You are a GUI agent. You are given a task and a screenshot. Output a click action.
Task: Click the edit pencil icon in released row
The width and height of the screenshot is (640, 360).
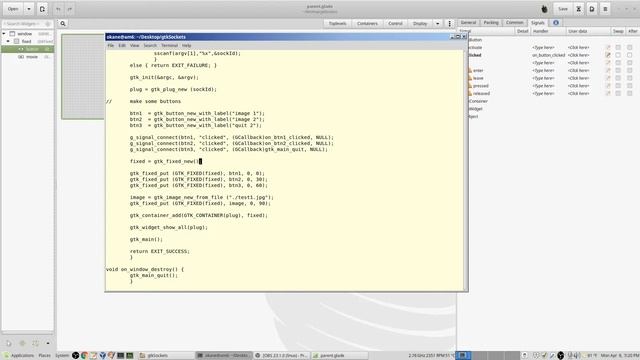point(608,93)
